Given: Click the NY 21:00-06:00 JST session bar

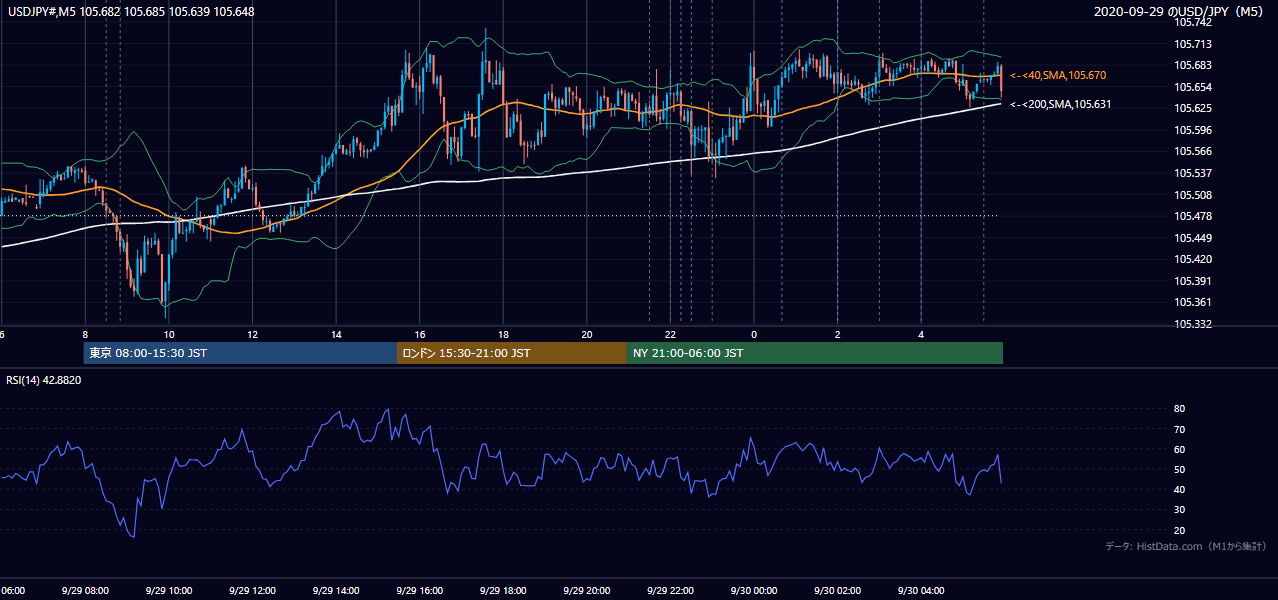Looking at the screenshot, I should coord(815,353).
